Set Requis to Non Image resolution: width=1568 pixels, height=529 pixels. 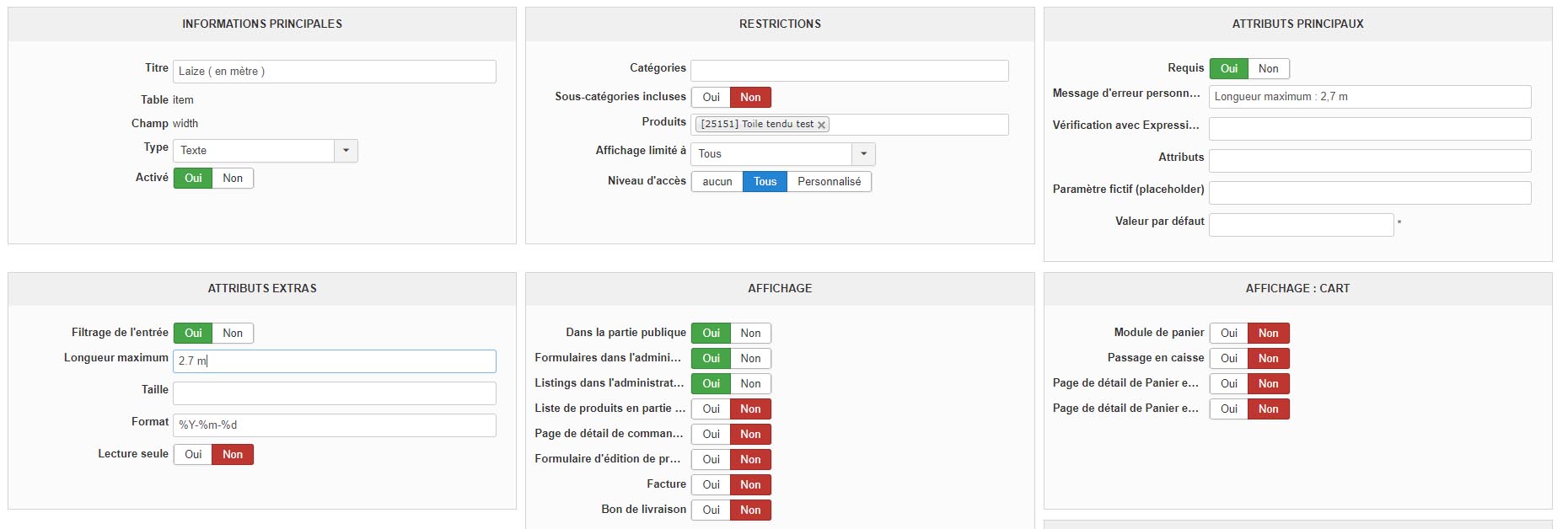click(1268, 69)
